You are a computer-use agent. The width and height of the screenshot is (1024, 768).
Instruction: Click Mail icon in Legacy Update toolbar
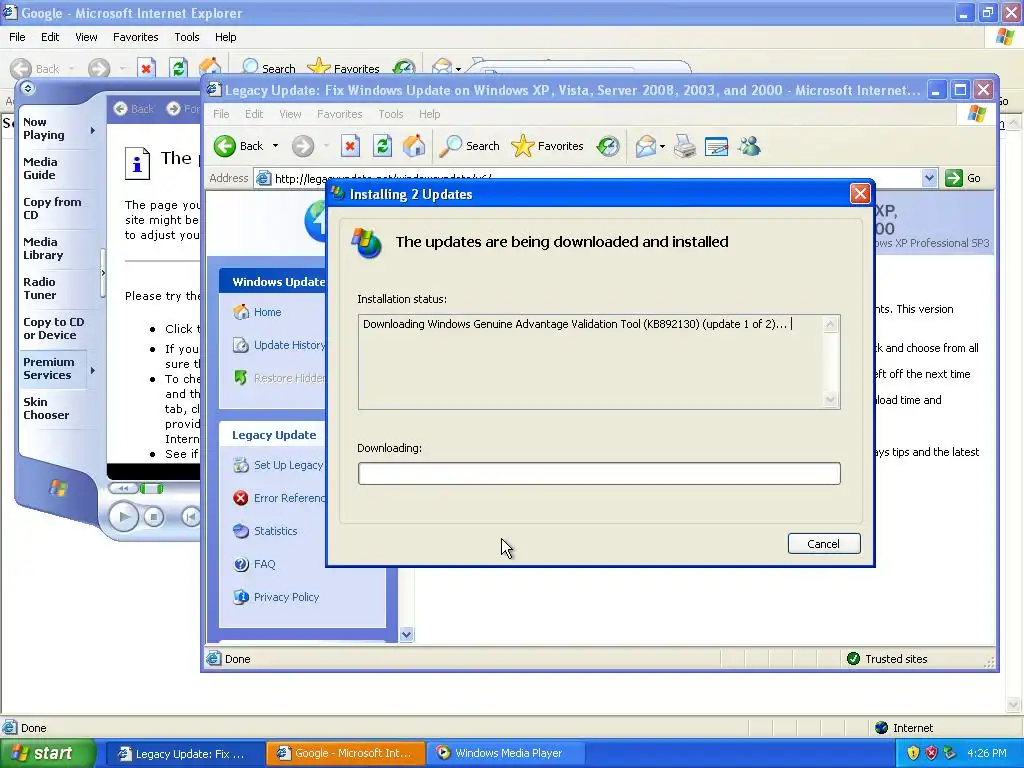(645, 146)
